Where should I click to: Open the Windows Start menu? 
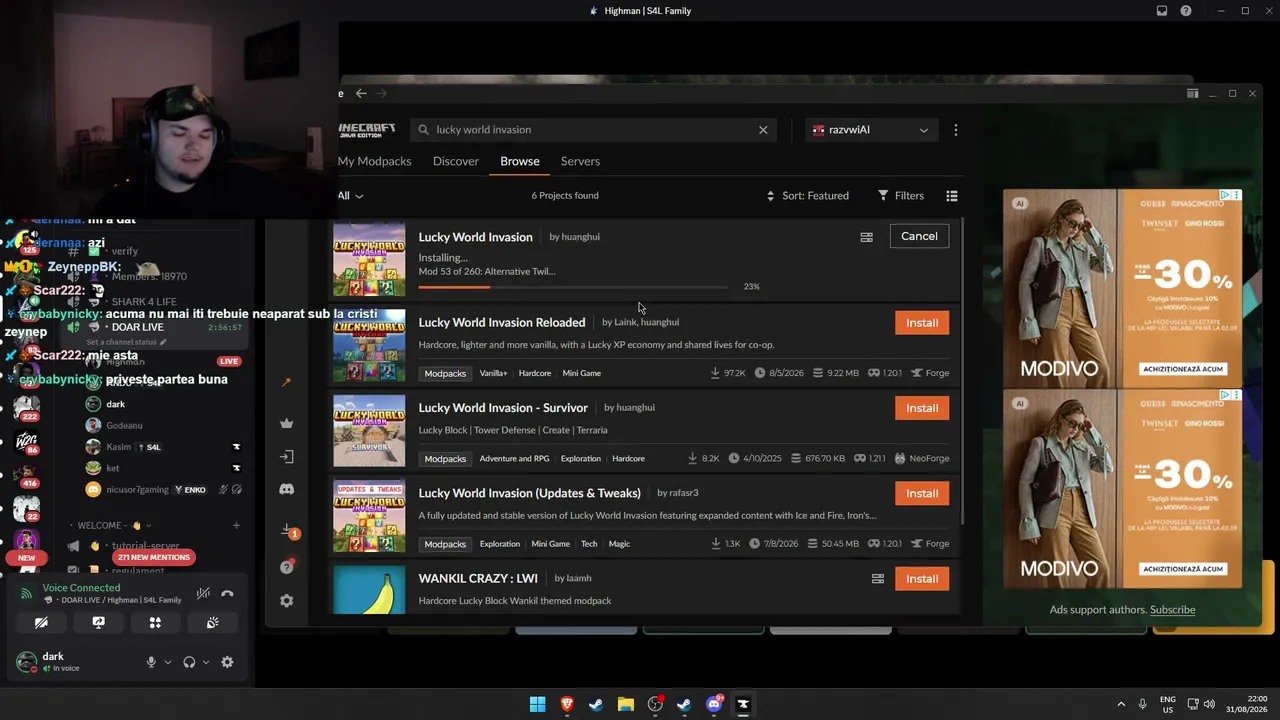[538, 705]
